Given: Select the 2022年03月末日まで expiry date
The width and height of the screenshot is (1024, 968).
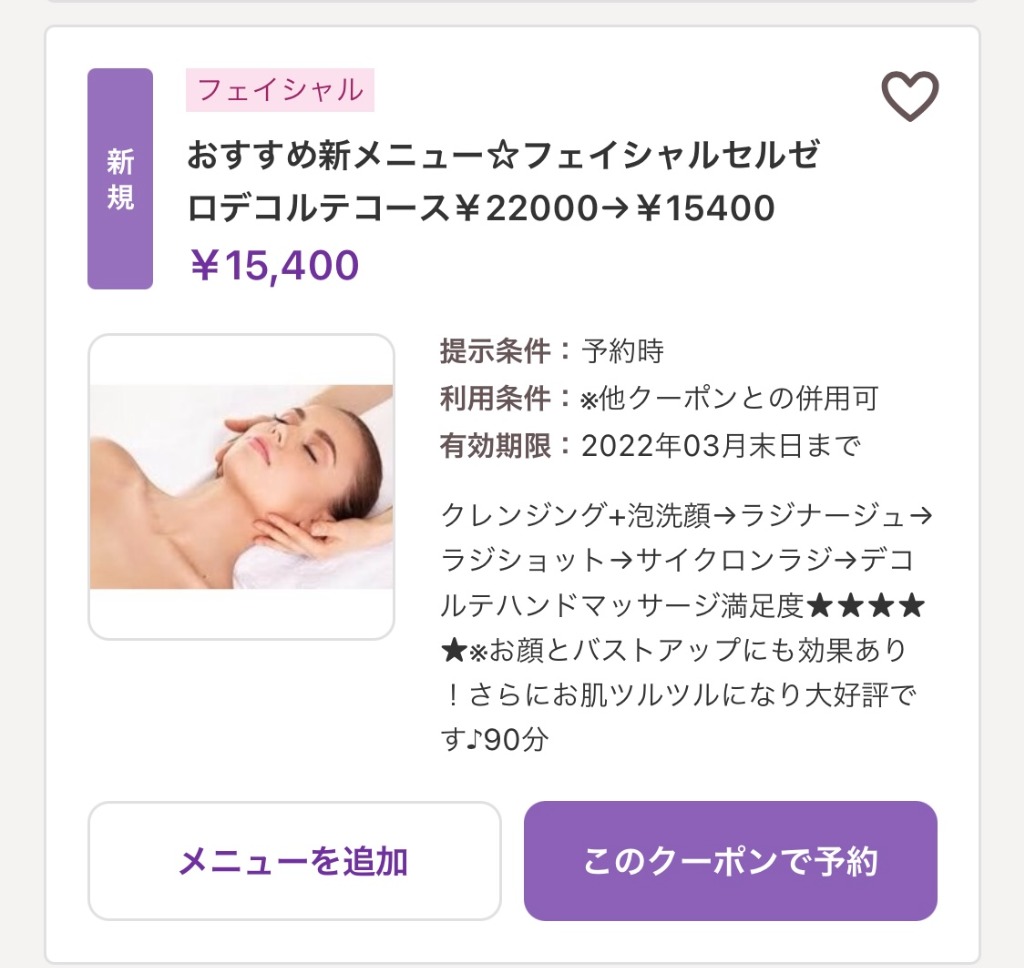Looking at the screenshot, I should 720,446.
